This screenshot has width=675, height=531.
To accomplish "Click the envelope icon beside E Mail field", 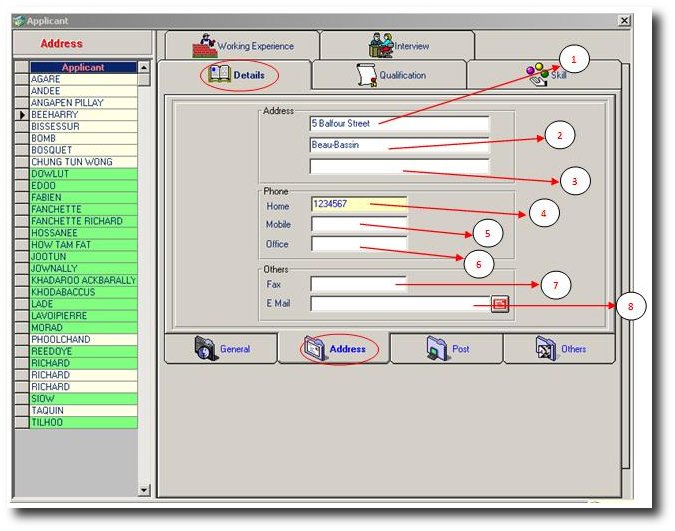I will (500, 303).
